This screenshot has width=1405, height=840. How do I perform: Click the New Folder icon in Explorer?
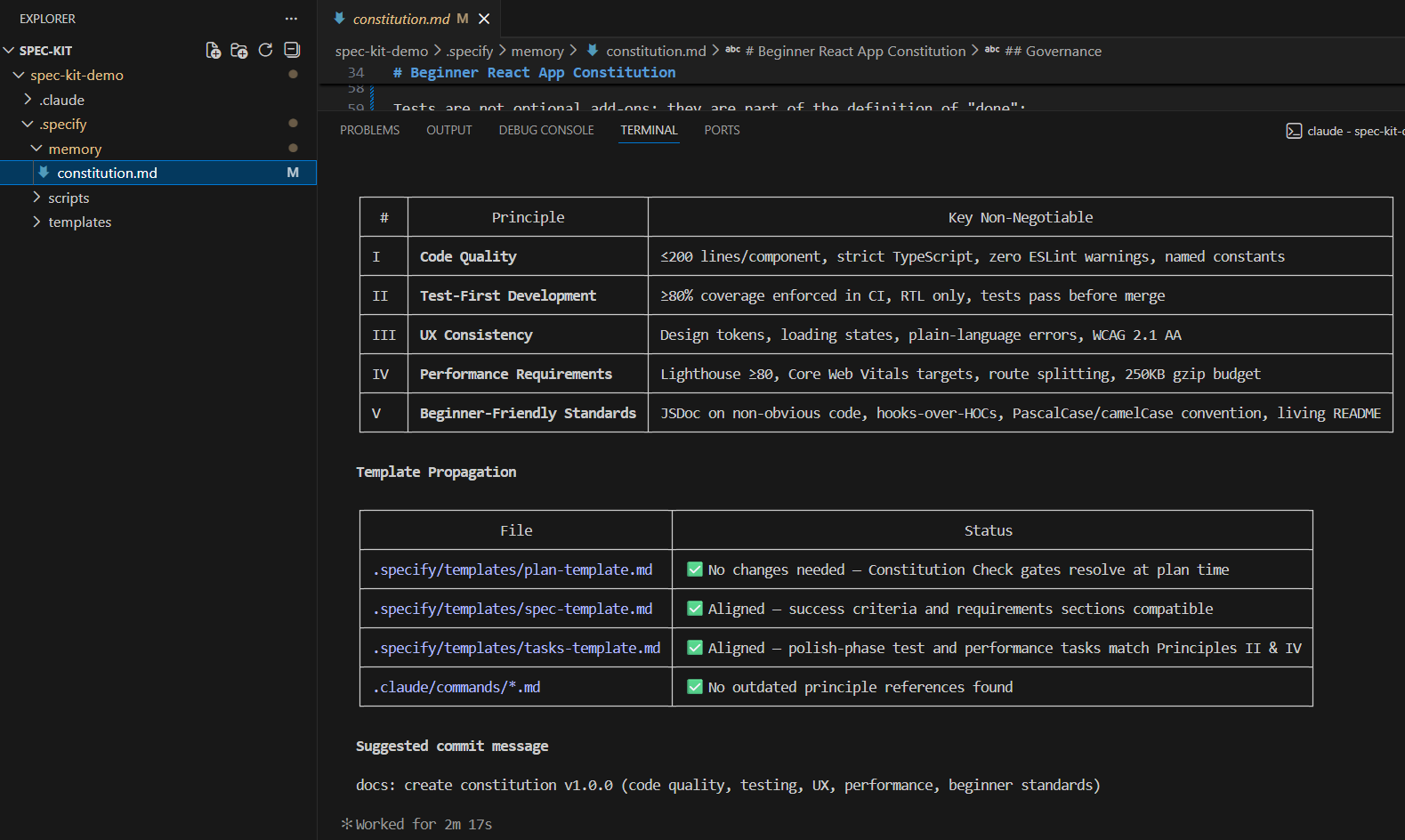pos(239,51)
